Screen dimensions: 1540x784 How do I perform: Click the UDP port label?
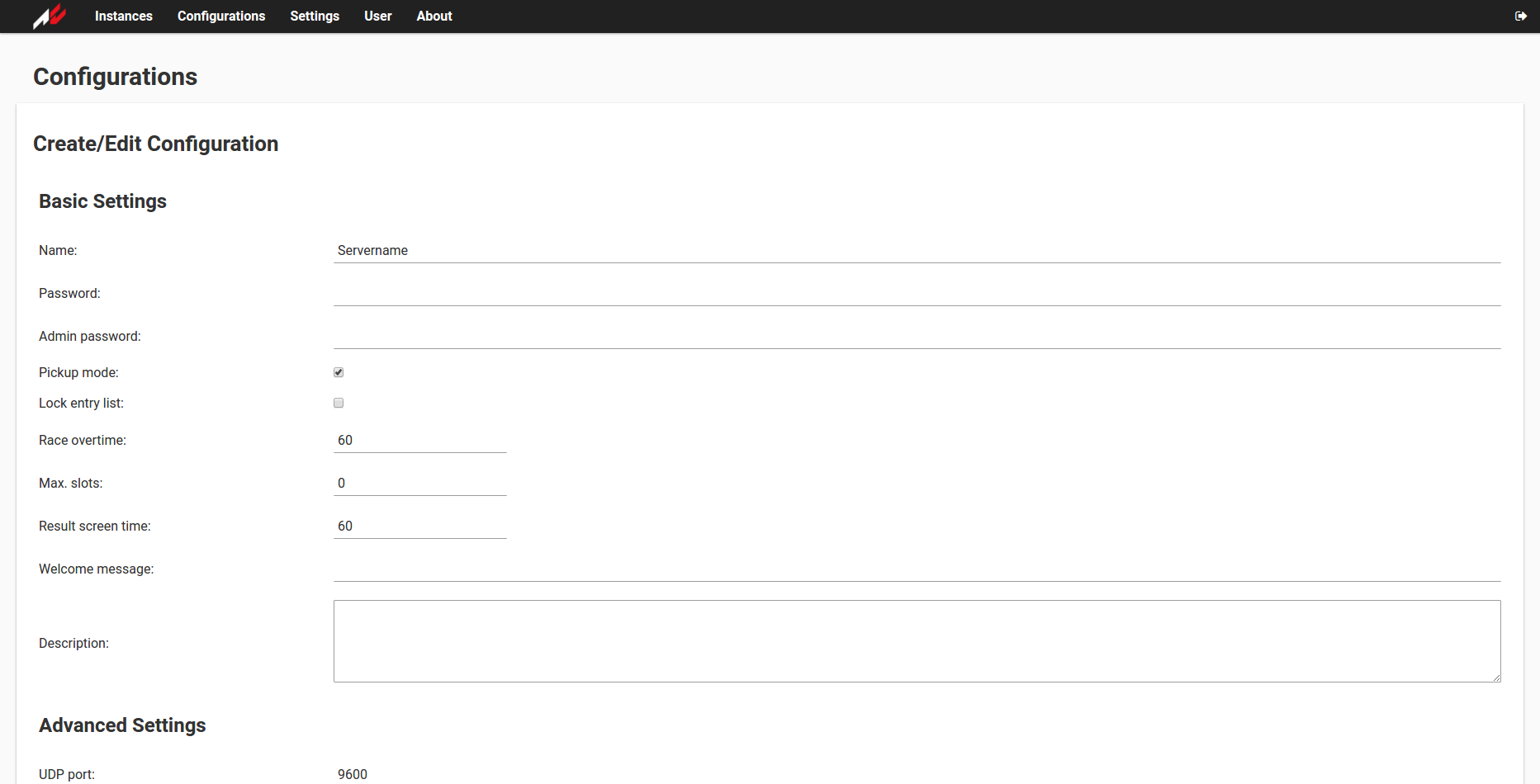click(x=67, y=775)
